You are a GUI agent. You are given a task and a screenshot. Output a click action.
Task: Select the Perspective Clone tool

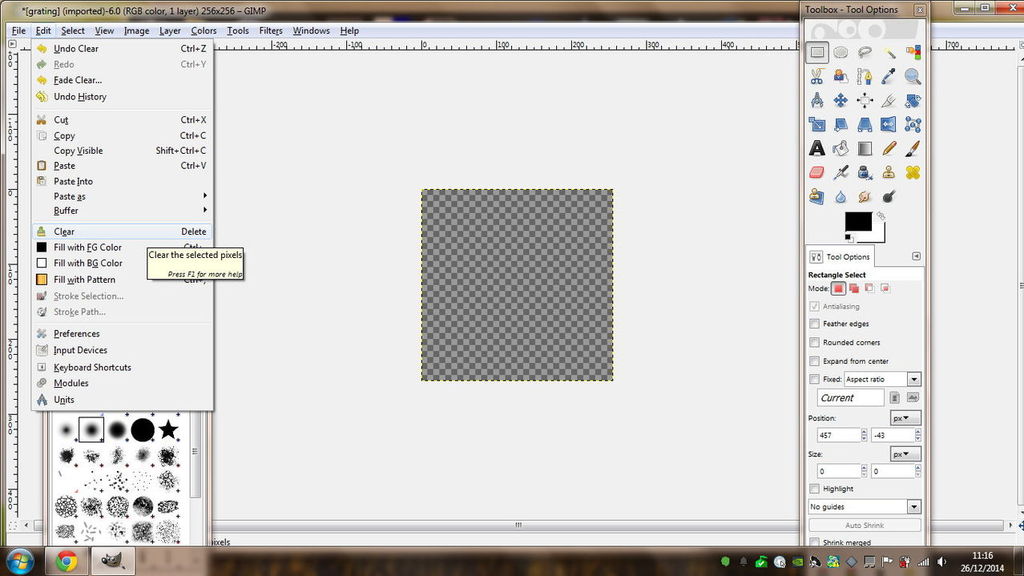pos(817,197)
